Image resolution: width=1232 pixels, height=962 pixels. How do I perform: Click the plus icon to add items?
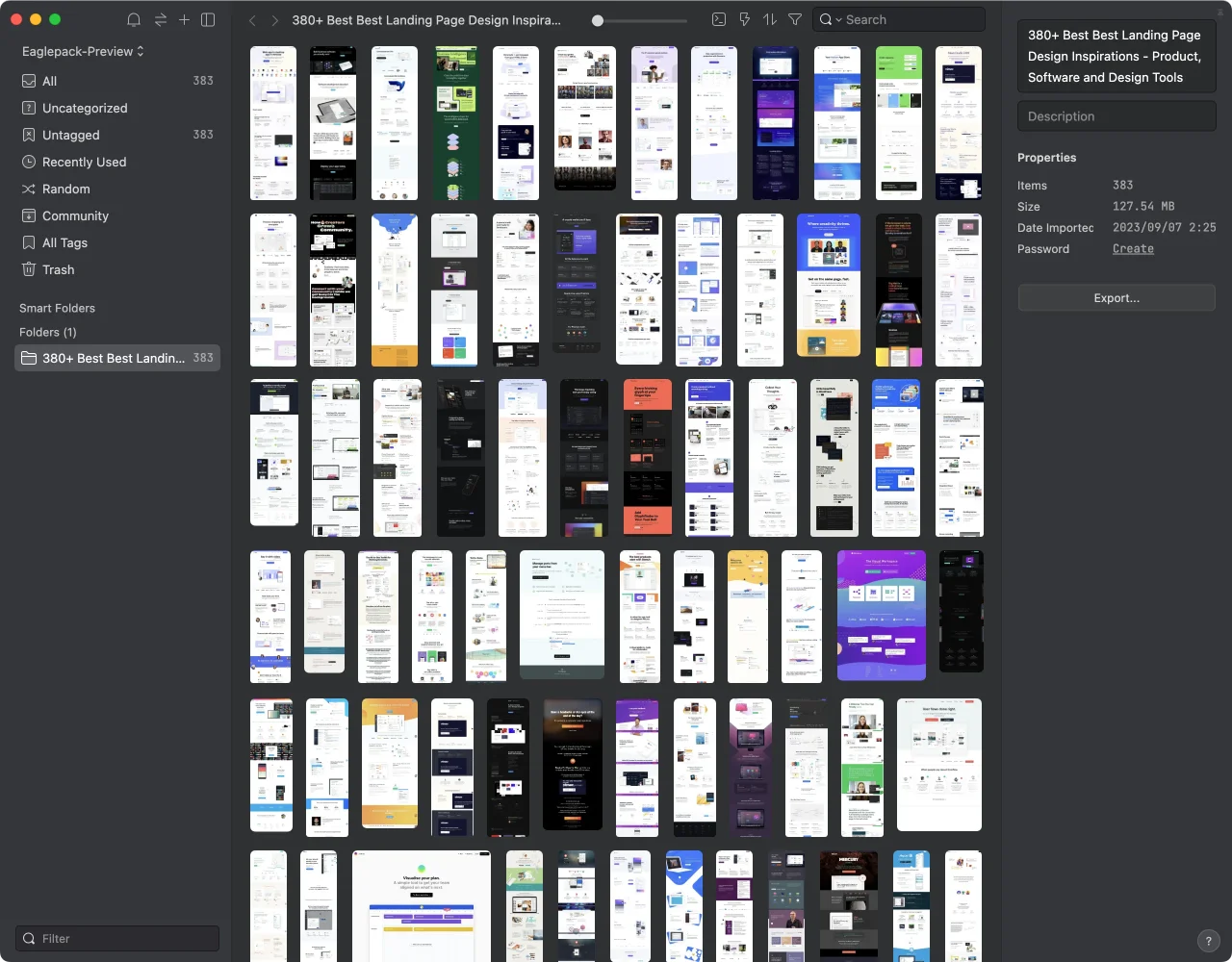click(x=184, y=19)
